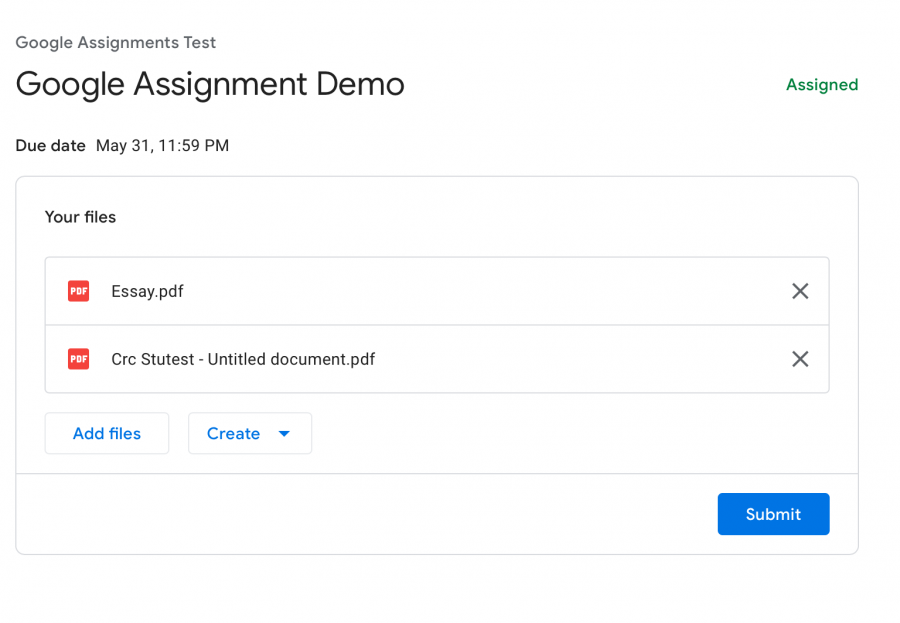Click the word 'files' in Add files
This screenshot has height=623, width=900.
click(125, 434)
